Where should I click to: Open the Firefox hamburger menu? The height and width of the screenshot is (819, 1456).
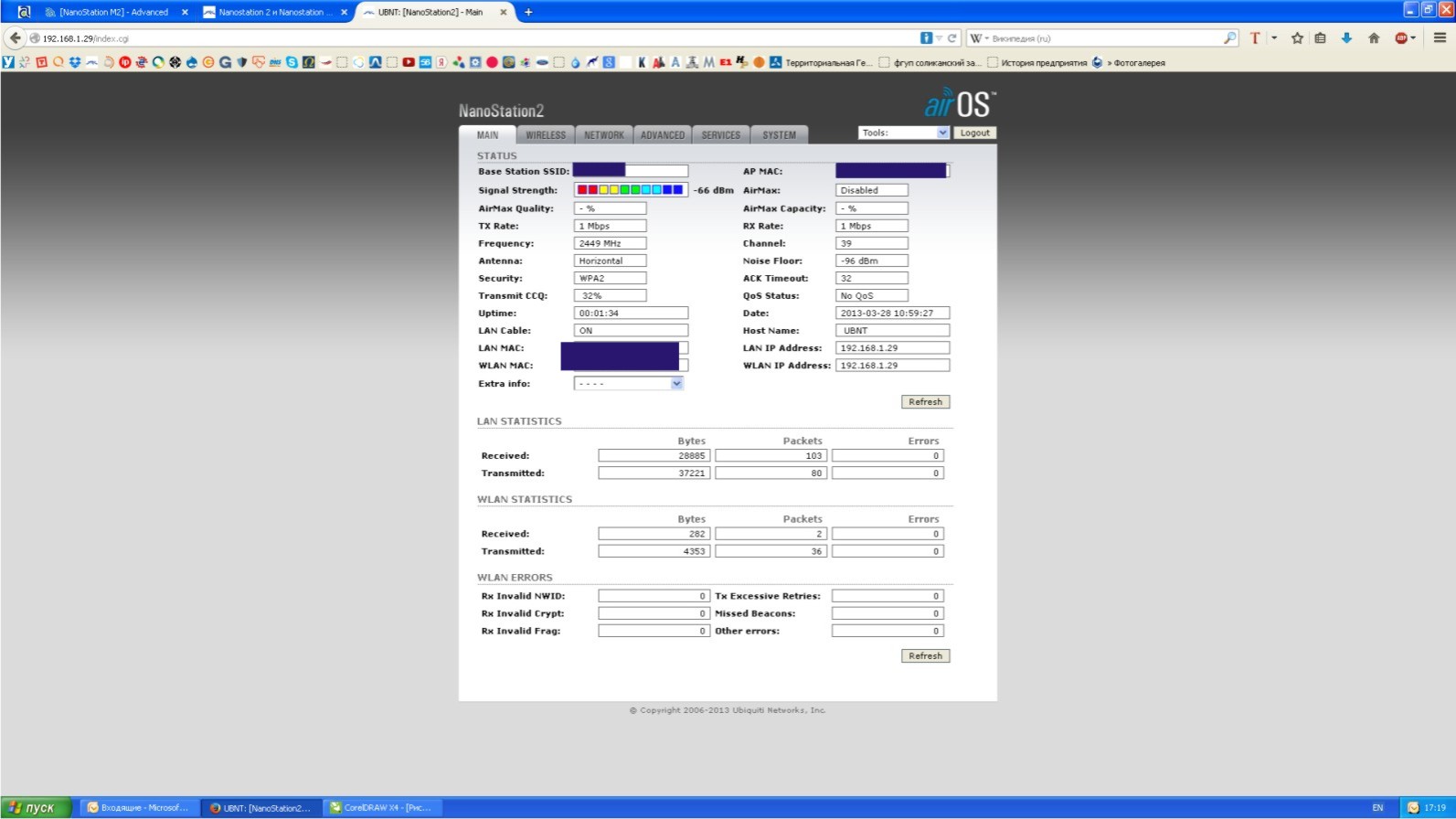[1440, 37]
